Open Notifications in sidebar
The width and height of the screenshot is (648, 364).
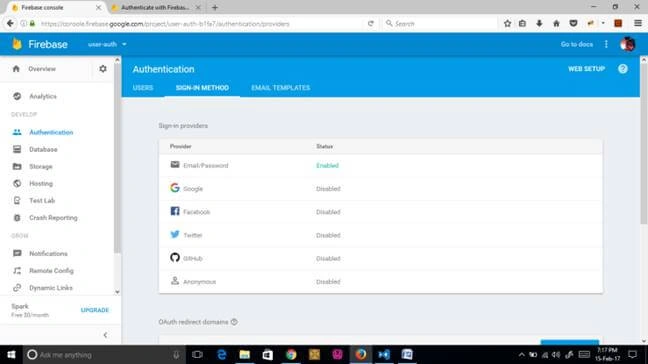pyautogui.click(x=48, y=253)
